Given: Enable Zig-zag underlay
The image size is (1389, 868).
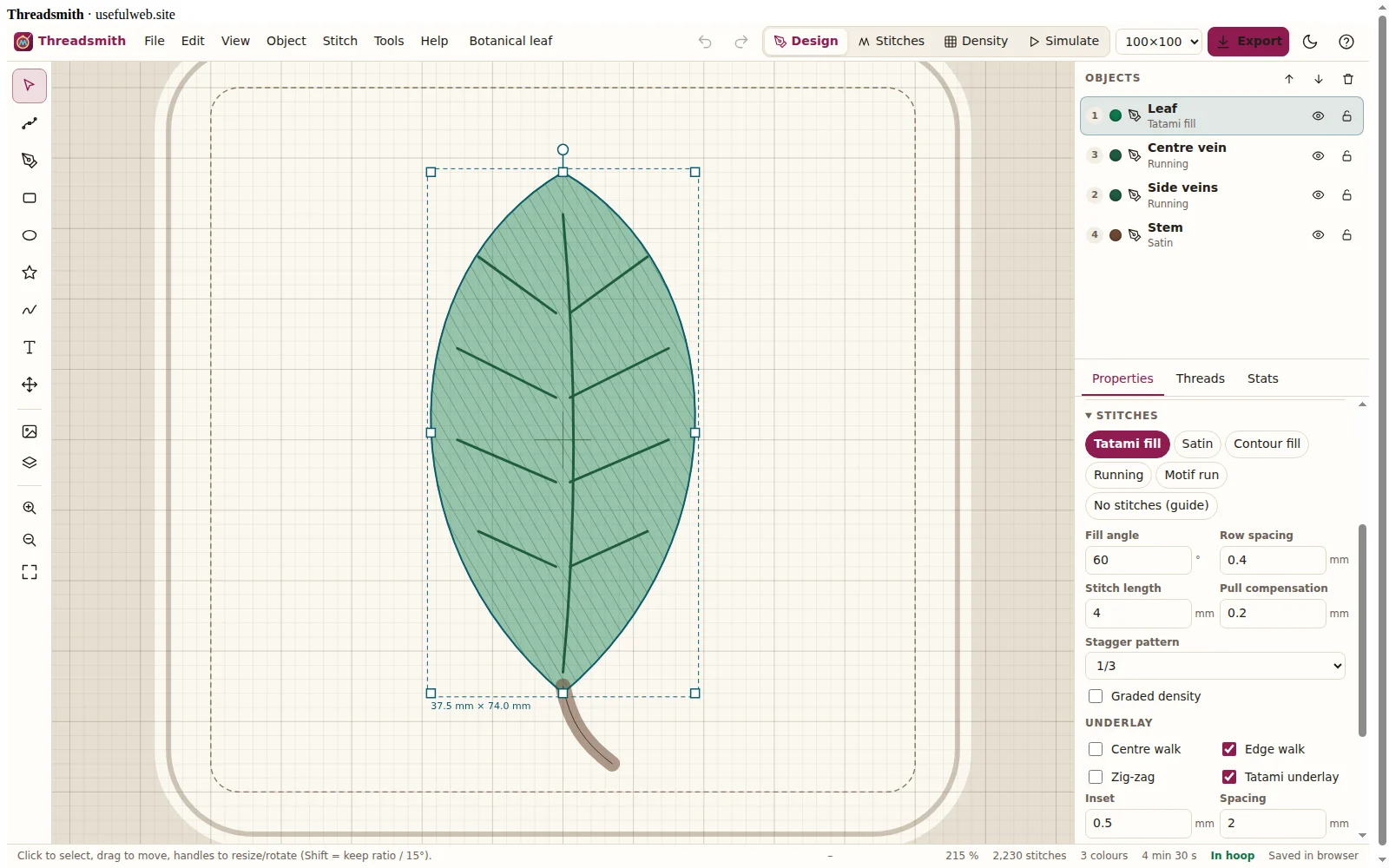Looking at the screenshot, I should coord(1096,777).
